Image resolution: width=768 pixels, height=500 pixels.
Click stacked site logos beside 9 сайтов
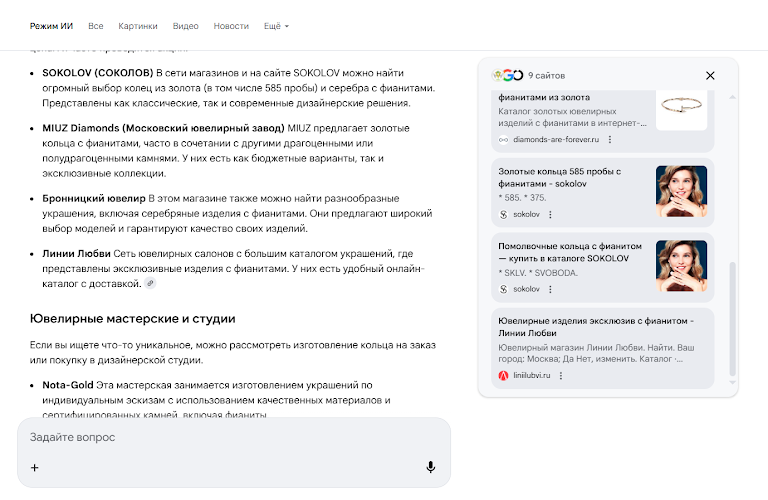(x=508, y=75)
